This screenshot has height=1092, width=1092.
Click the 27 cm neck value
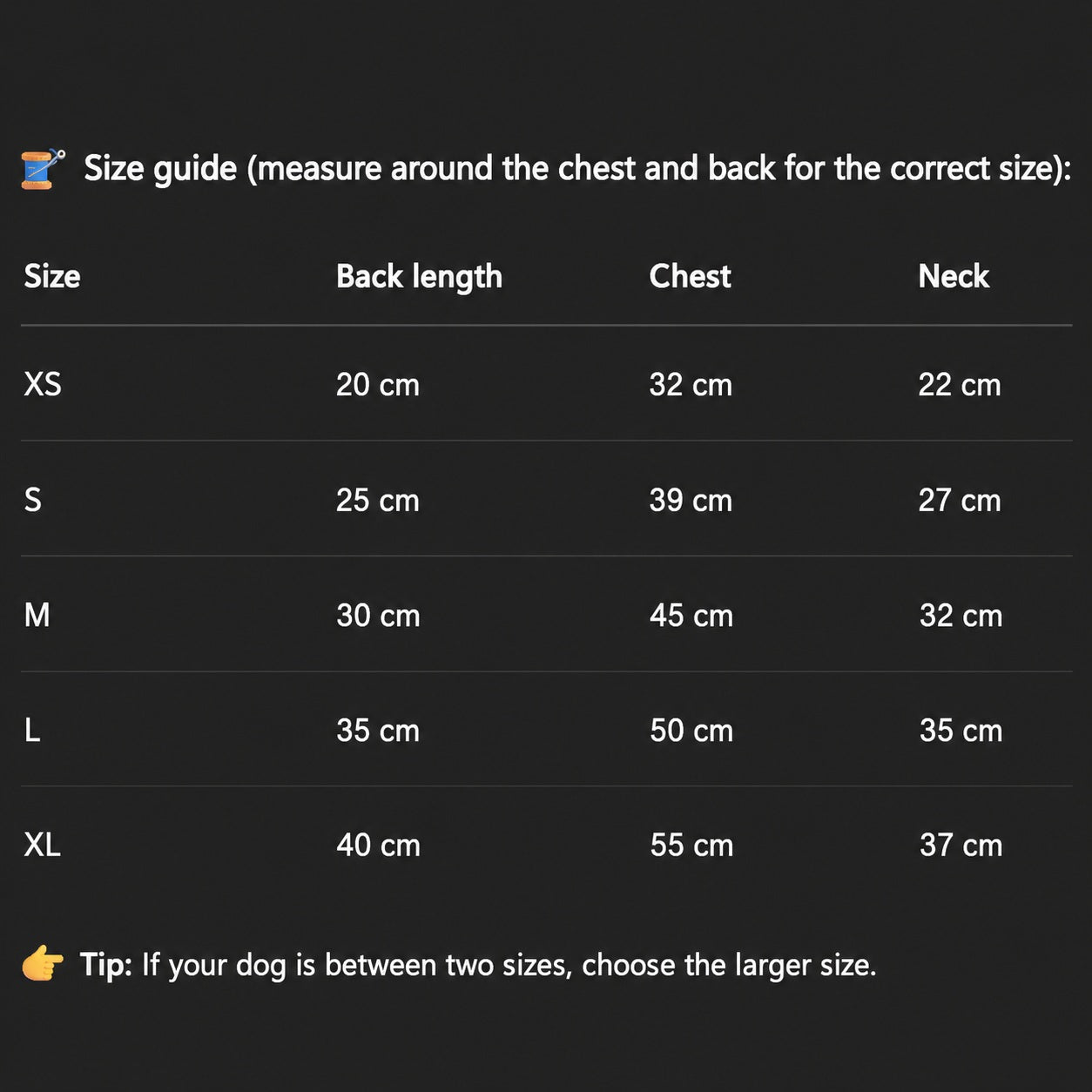pos(960,500)
